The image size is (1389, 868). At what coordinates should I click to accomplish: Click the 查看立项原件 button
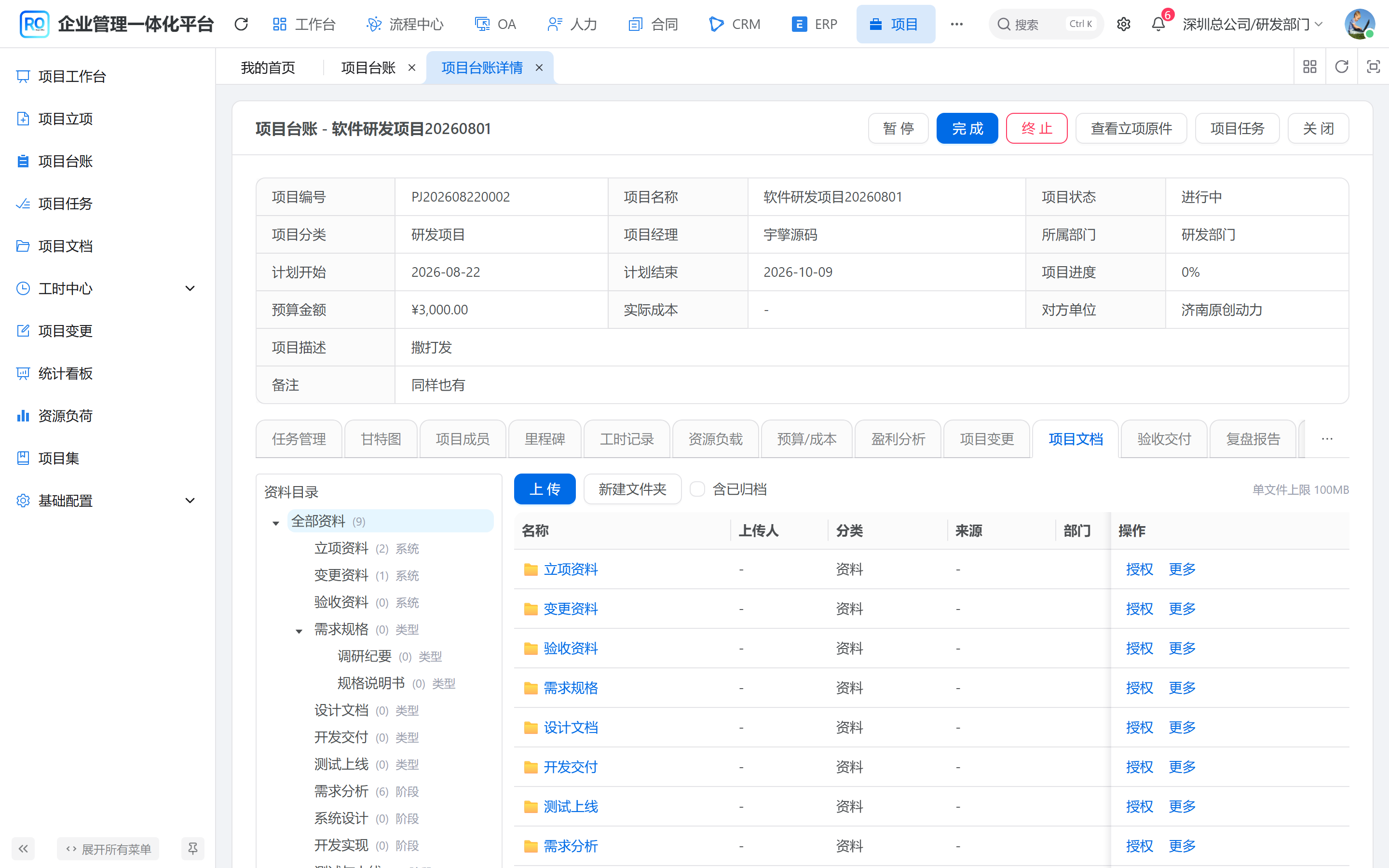[x=1131, y=128]
